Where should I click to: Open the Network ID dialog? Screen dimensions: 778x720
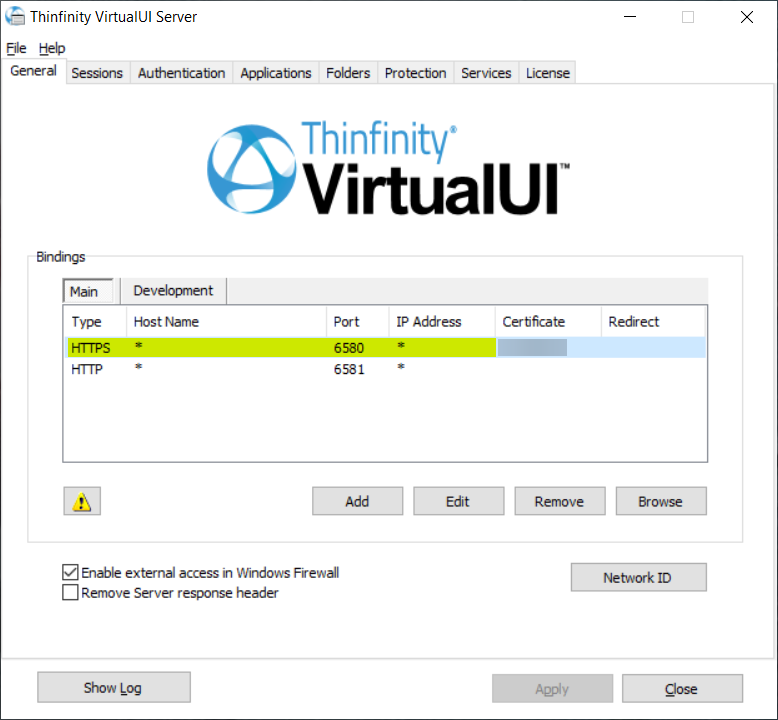pyautogui.click(x=639, y=577)
